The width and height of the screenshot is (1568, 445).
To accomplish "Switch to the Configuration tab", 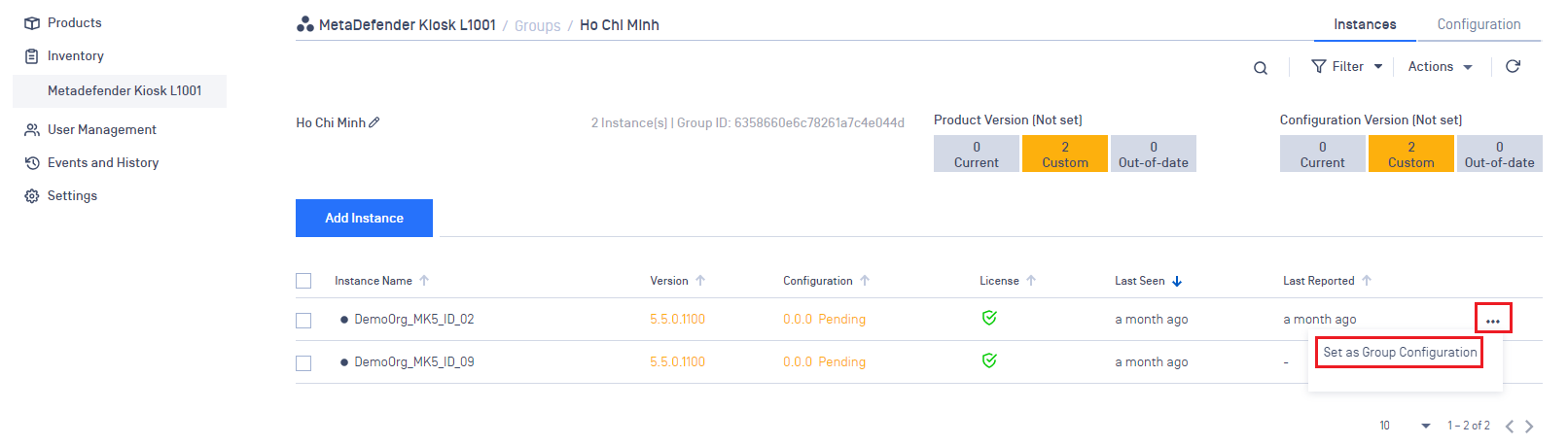I will 1479,24.
